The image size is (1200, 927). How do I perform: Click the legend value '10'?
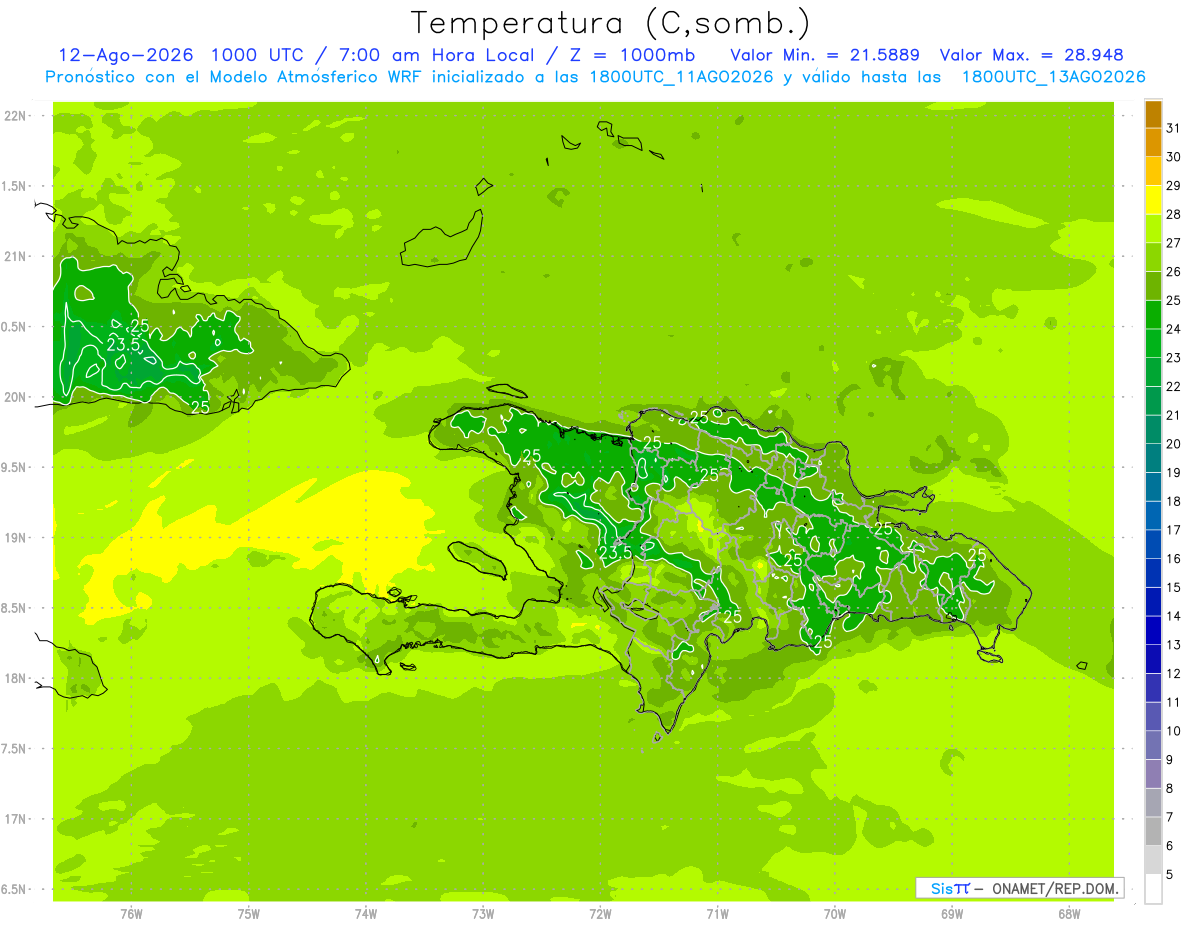coord(1173,731)
